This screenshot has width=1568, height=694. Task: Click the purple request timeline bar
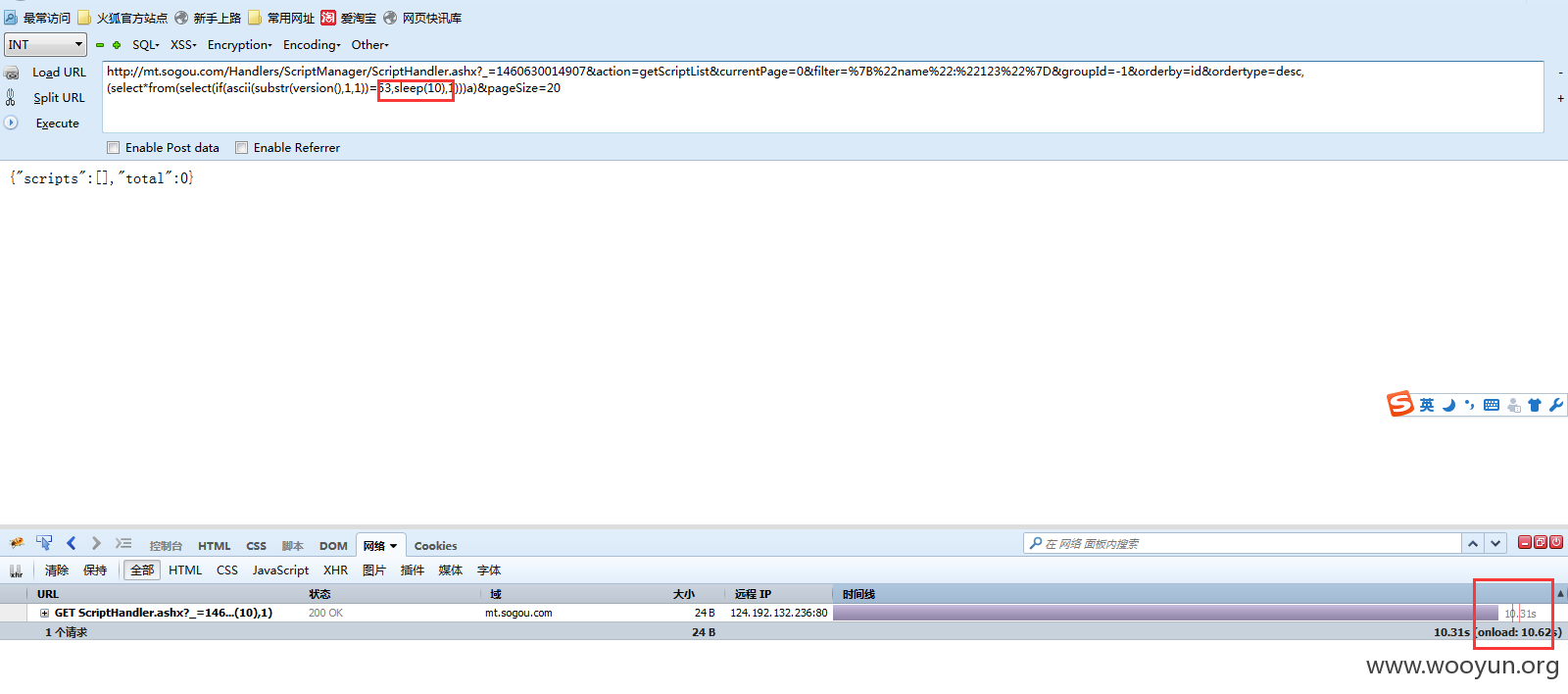coord(1165,613)
